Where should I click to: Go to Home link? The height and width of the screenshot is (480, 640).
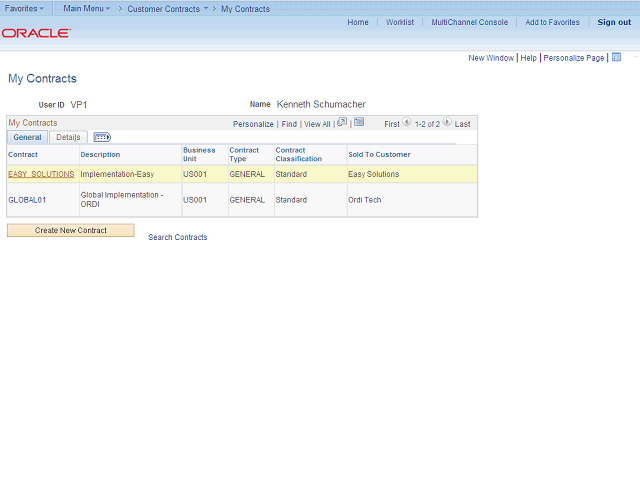pos(358,22)
